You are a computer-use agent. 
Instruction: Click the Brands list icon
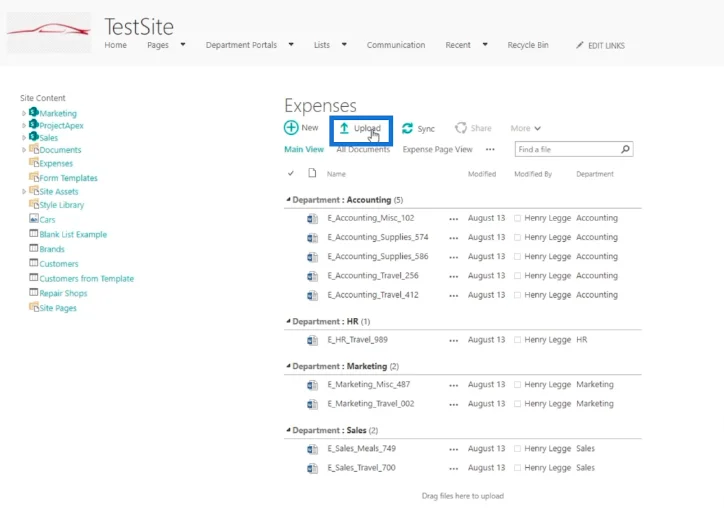tap(34, 248)
